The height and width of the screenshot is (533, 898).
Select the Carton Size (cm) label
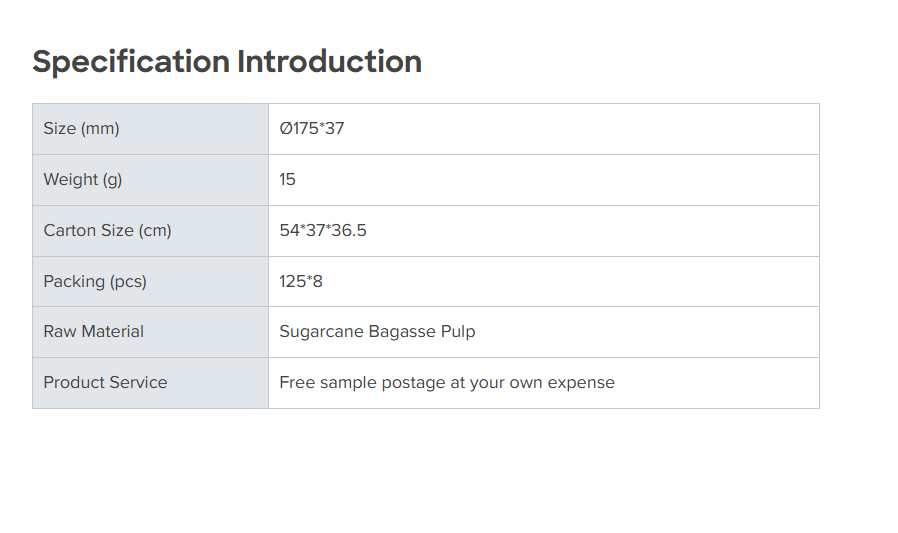tap(107, 231)
